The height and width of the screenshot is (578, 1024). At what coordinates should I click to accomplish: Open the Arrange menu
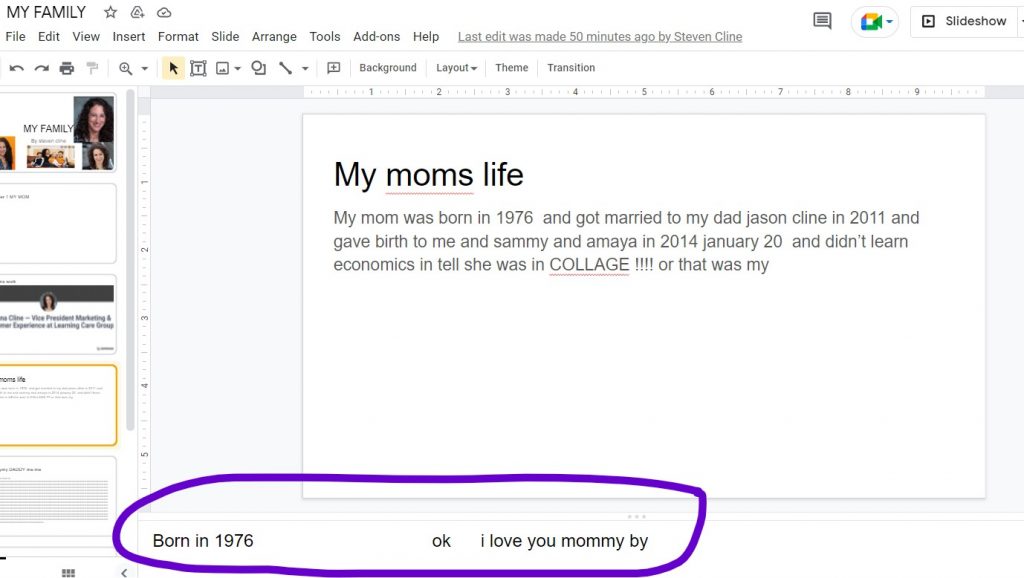point(274,36)
